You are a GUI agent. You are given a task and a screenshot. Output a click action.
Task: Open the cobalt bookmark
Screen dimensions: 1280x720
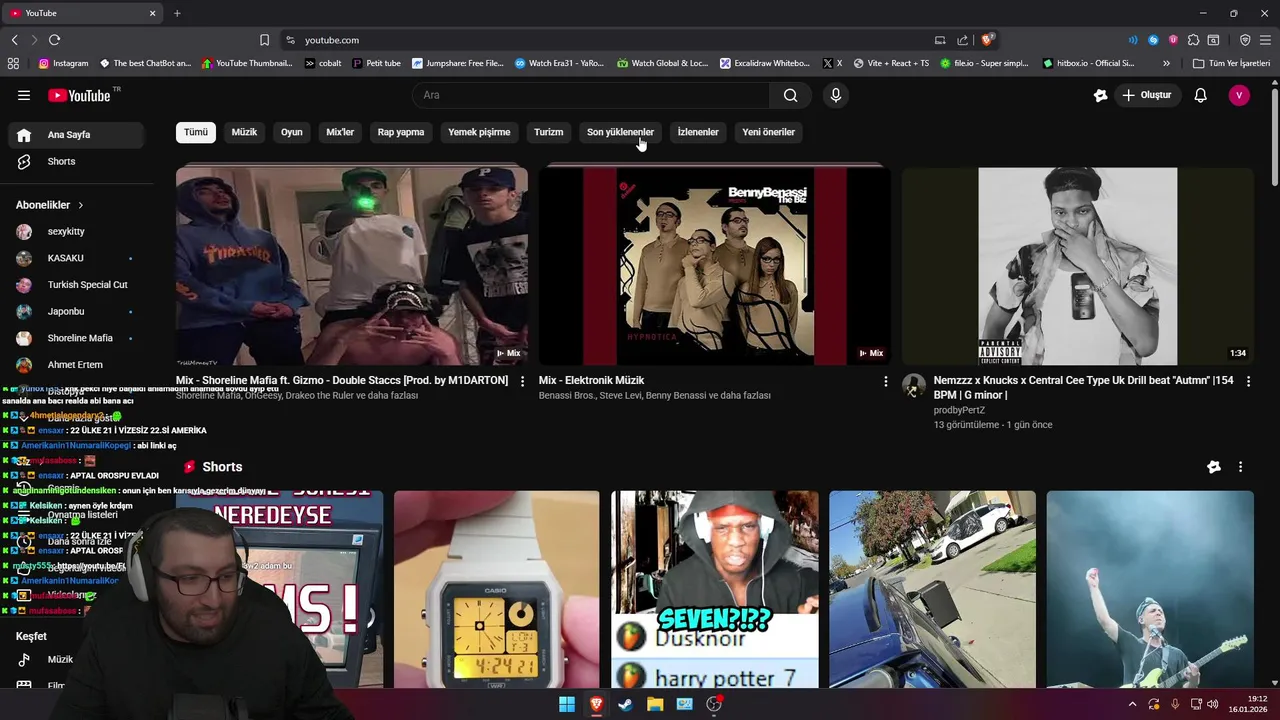323,63
